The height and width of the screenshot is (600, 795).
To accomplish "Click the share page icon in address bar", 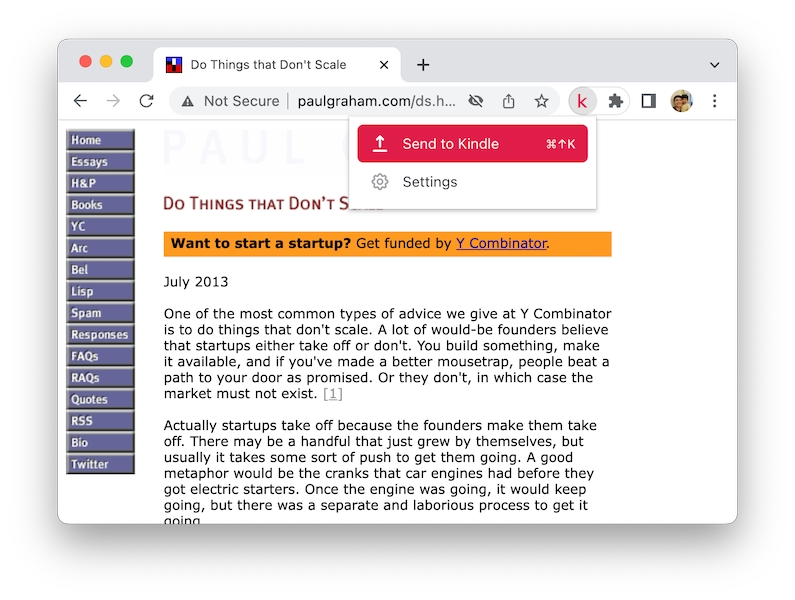I will click(508, 101).
